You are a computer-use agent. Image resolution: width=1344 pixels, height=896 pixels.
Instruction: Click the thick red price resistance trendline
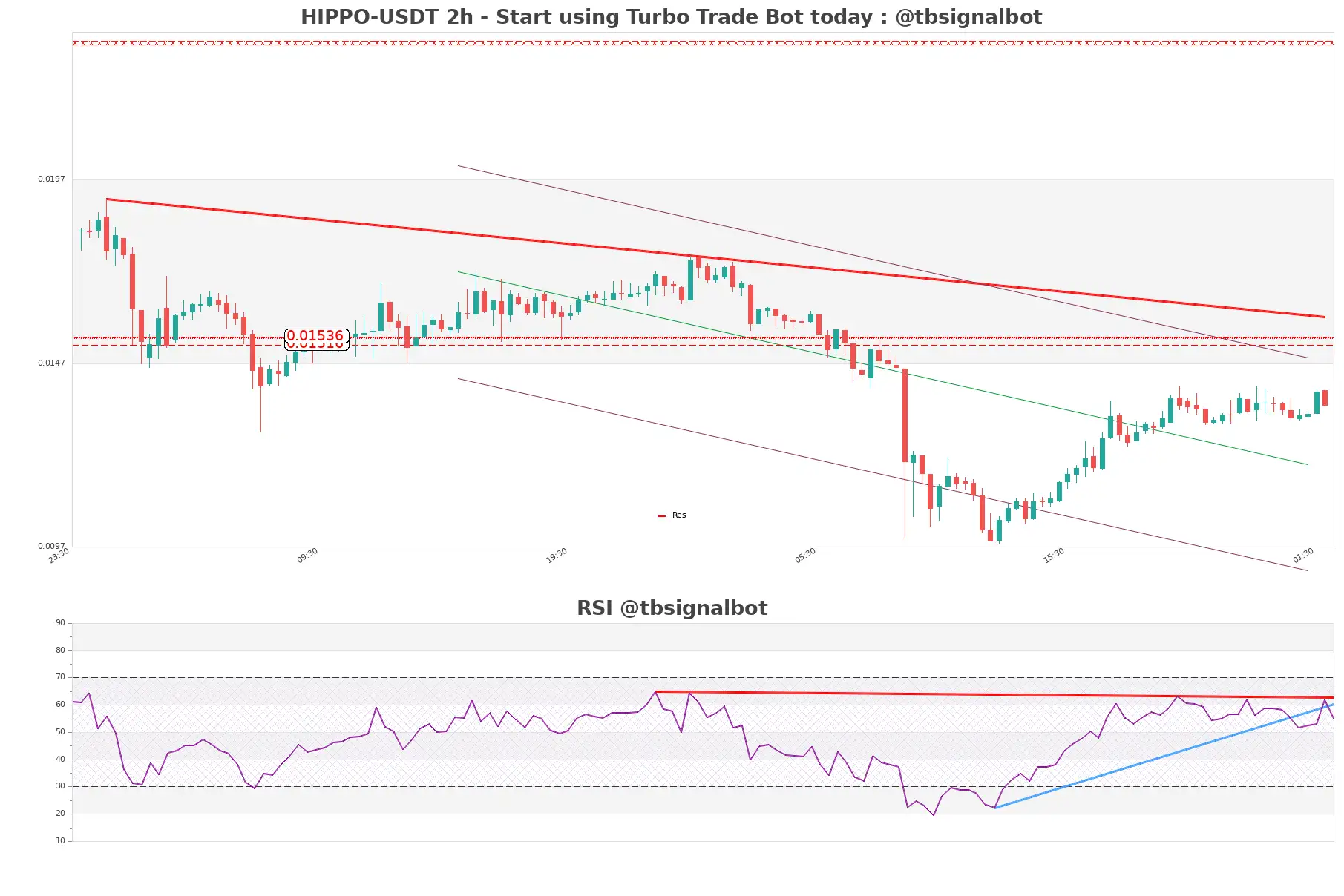click(715, 258)
